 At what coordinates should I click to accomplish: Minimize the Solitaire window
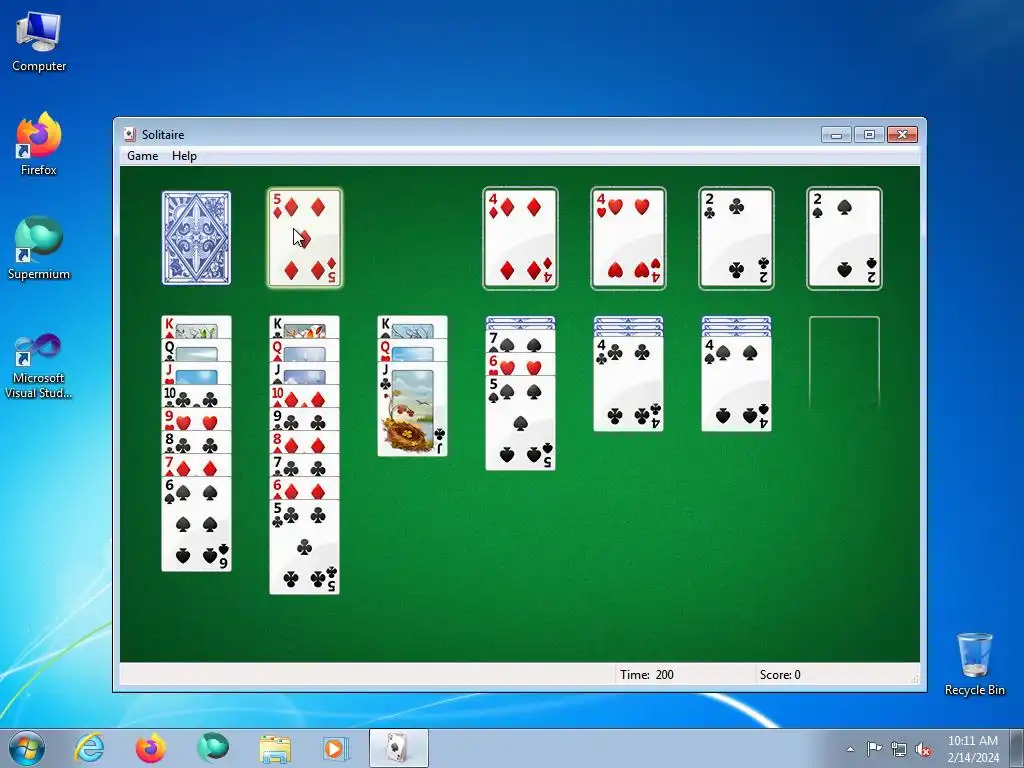pyautogui.click(x=836, y=135)
